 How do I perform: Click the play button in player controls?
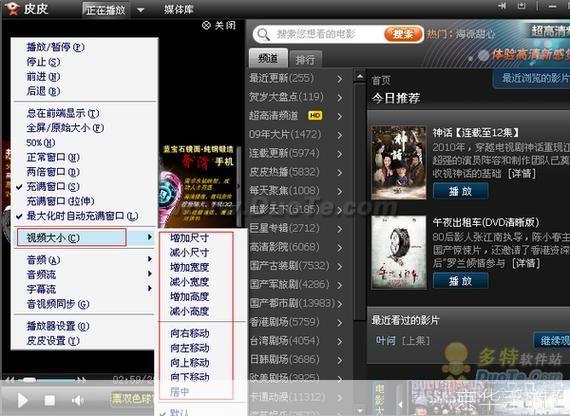[22, 401]
